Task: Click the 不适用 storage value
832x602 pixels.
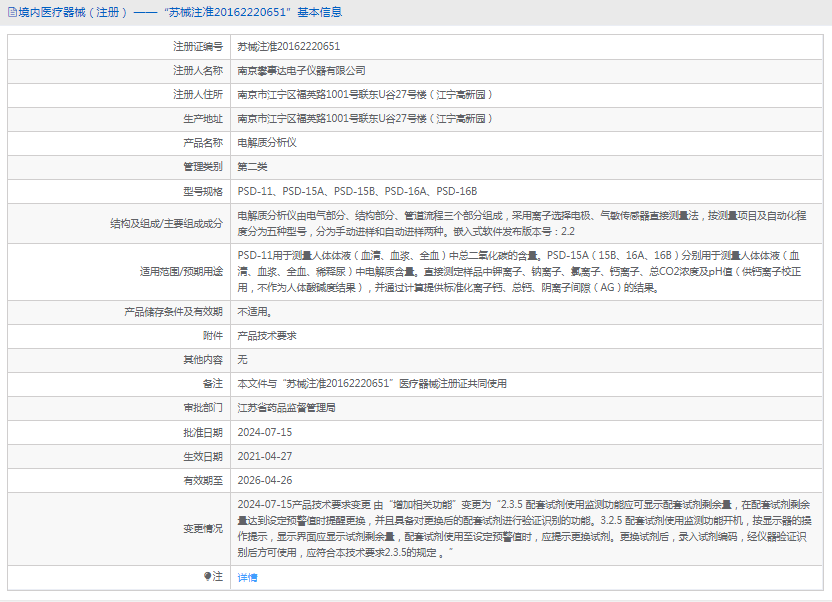Action: pos(255,312)
